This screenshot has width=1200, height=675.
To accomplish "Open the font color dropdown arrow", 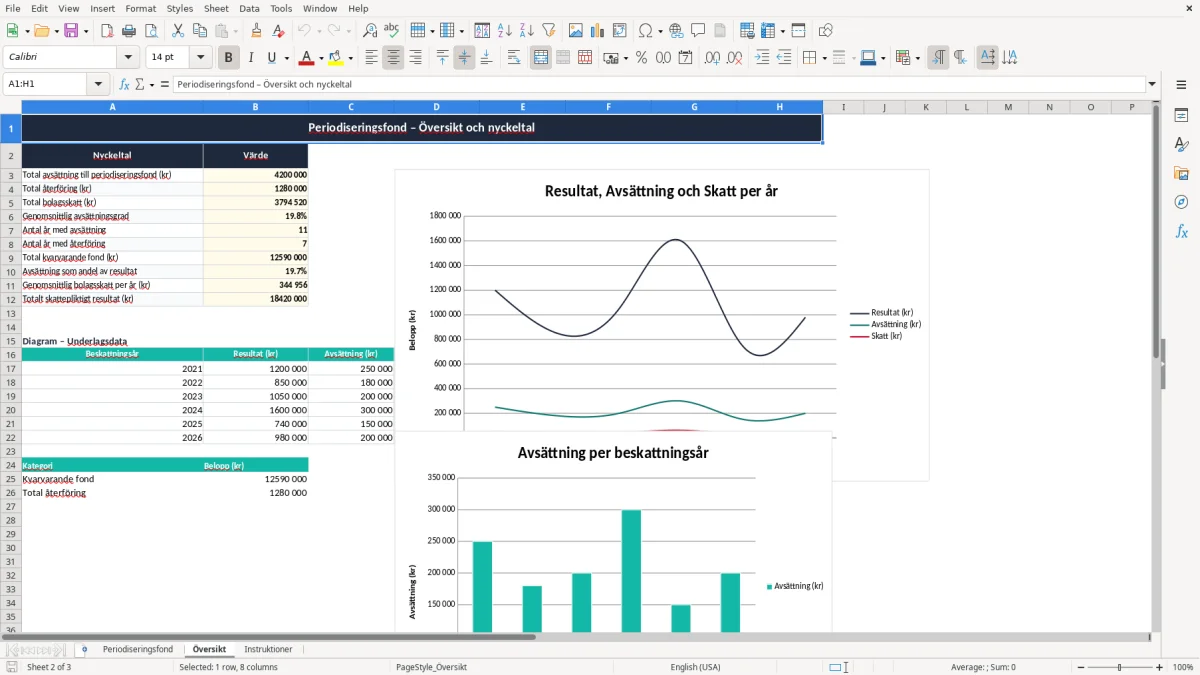I will (x=321, y=58).
